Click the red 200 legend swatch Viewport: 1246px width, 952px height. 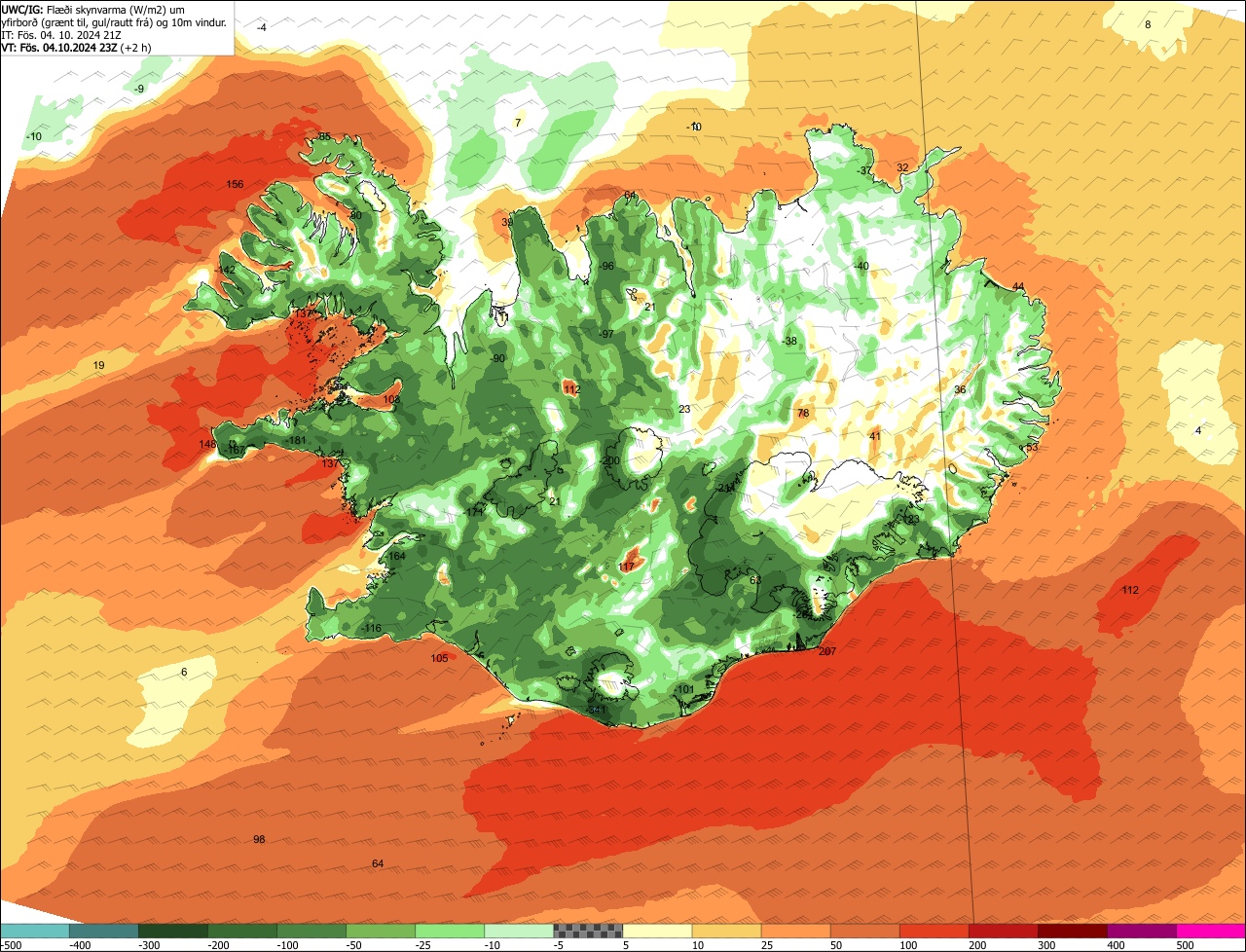(x=1003, y=931)
